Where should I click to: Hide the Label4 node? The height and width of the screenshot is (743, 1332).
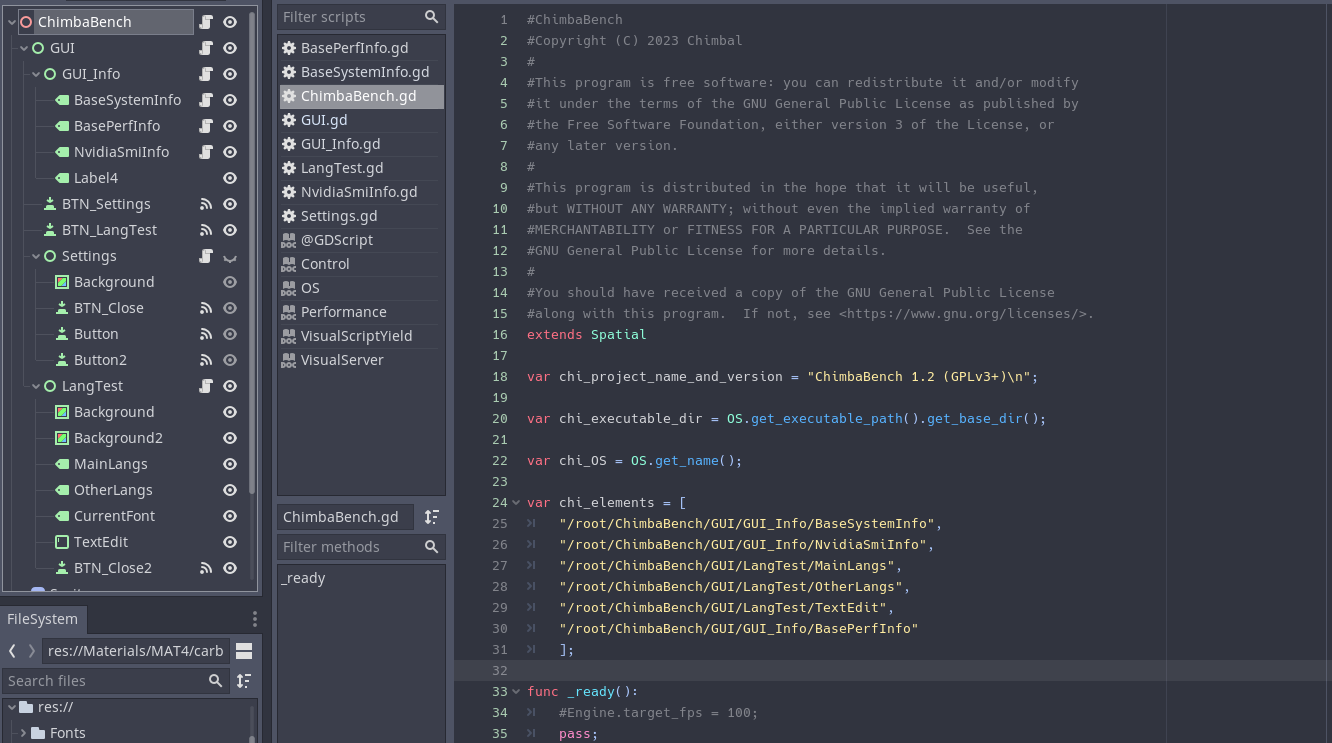(230, 178)
